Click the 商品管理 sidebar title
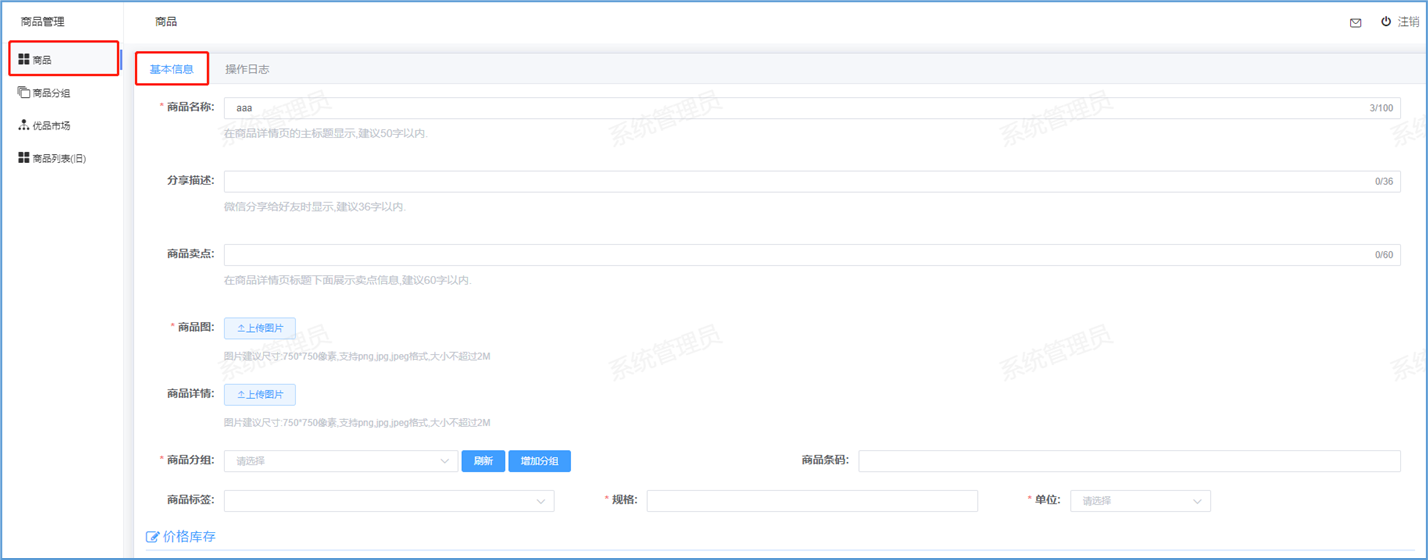This screenshot has height=560, width=1428. coord(42,22)
